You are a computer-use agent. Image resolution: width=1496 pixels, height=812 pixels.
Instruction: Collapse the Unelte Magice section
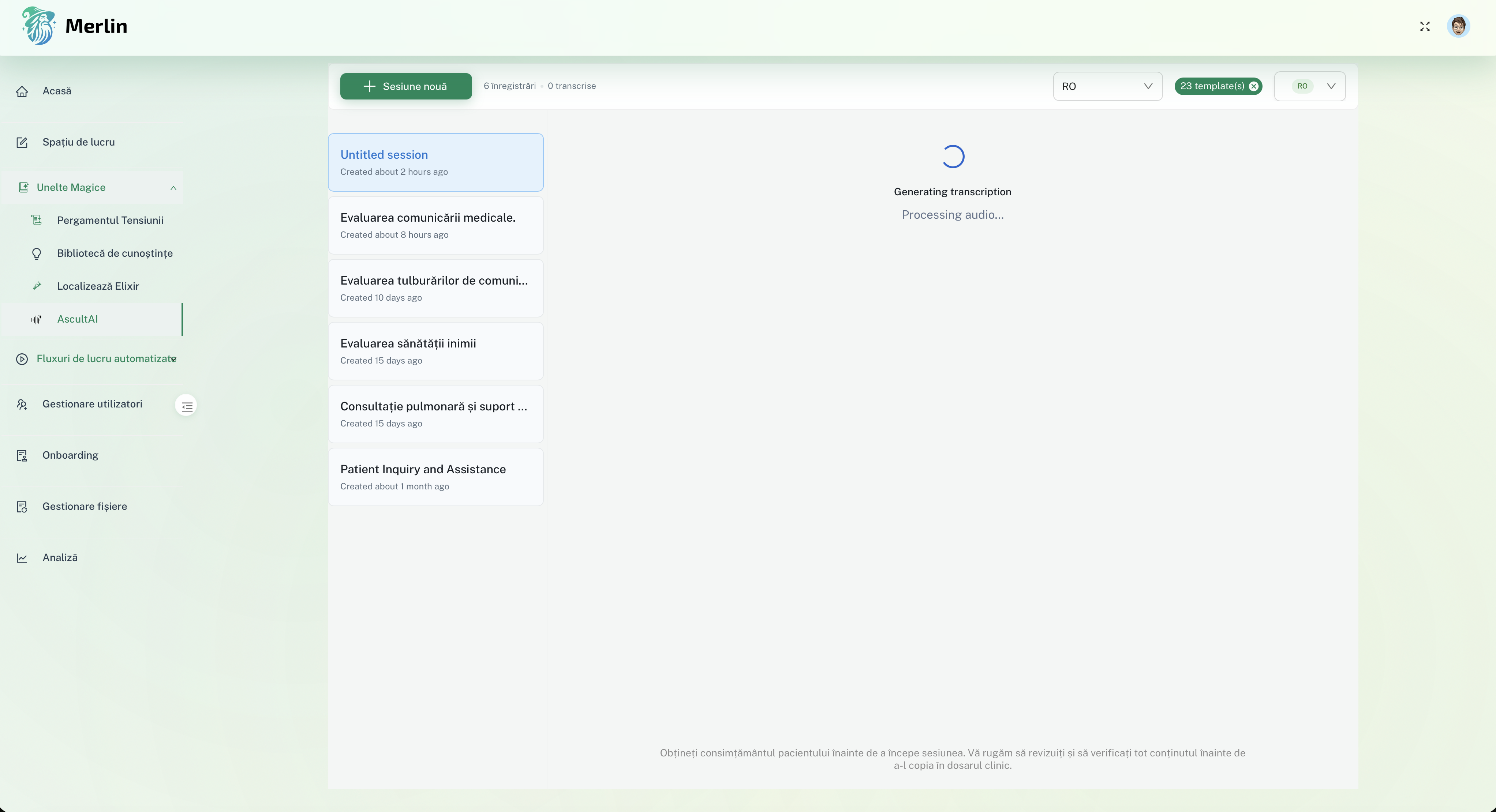173,188
